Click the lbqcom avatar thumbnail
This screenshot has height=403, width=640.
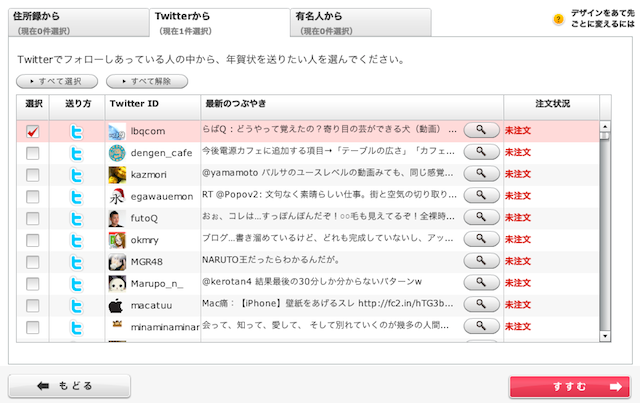point(117,132)
